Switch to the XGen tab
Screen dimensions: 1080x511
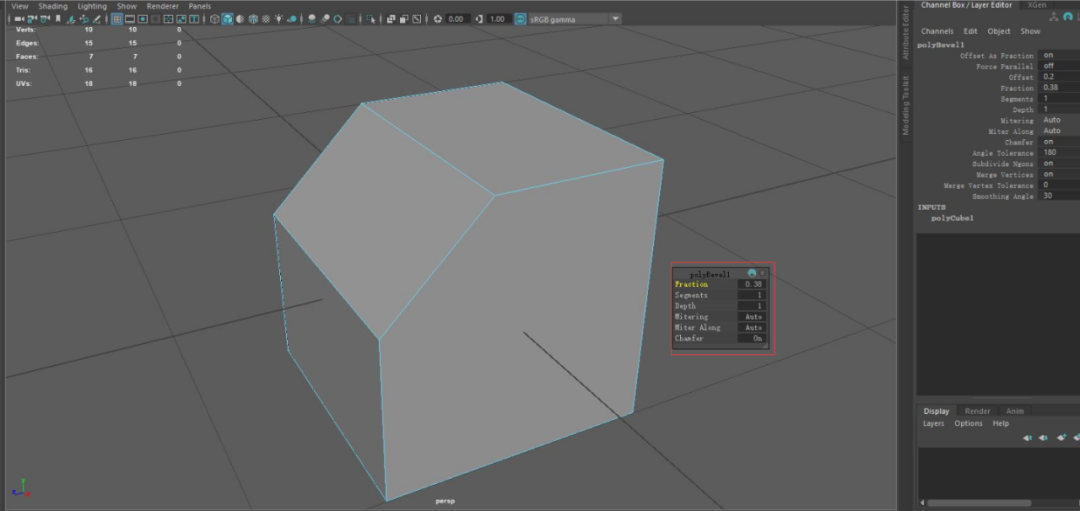click(x=1037, y=5)
